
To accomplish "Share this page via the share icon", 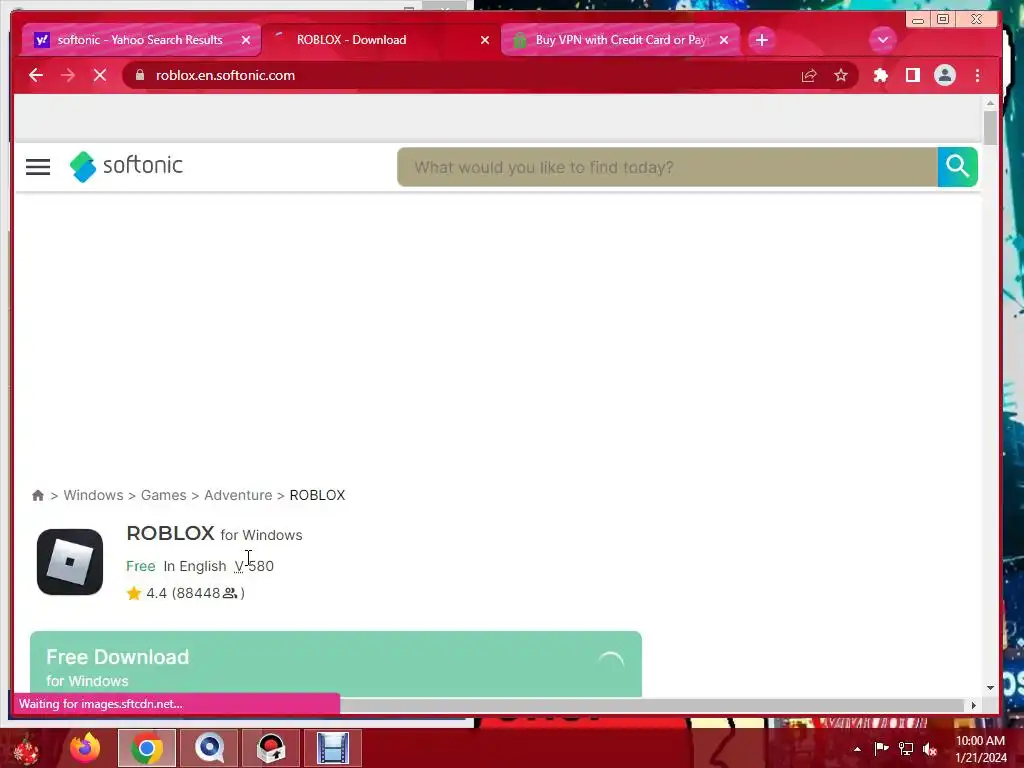I will pyautogui.click(x=809, y=75).
